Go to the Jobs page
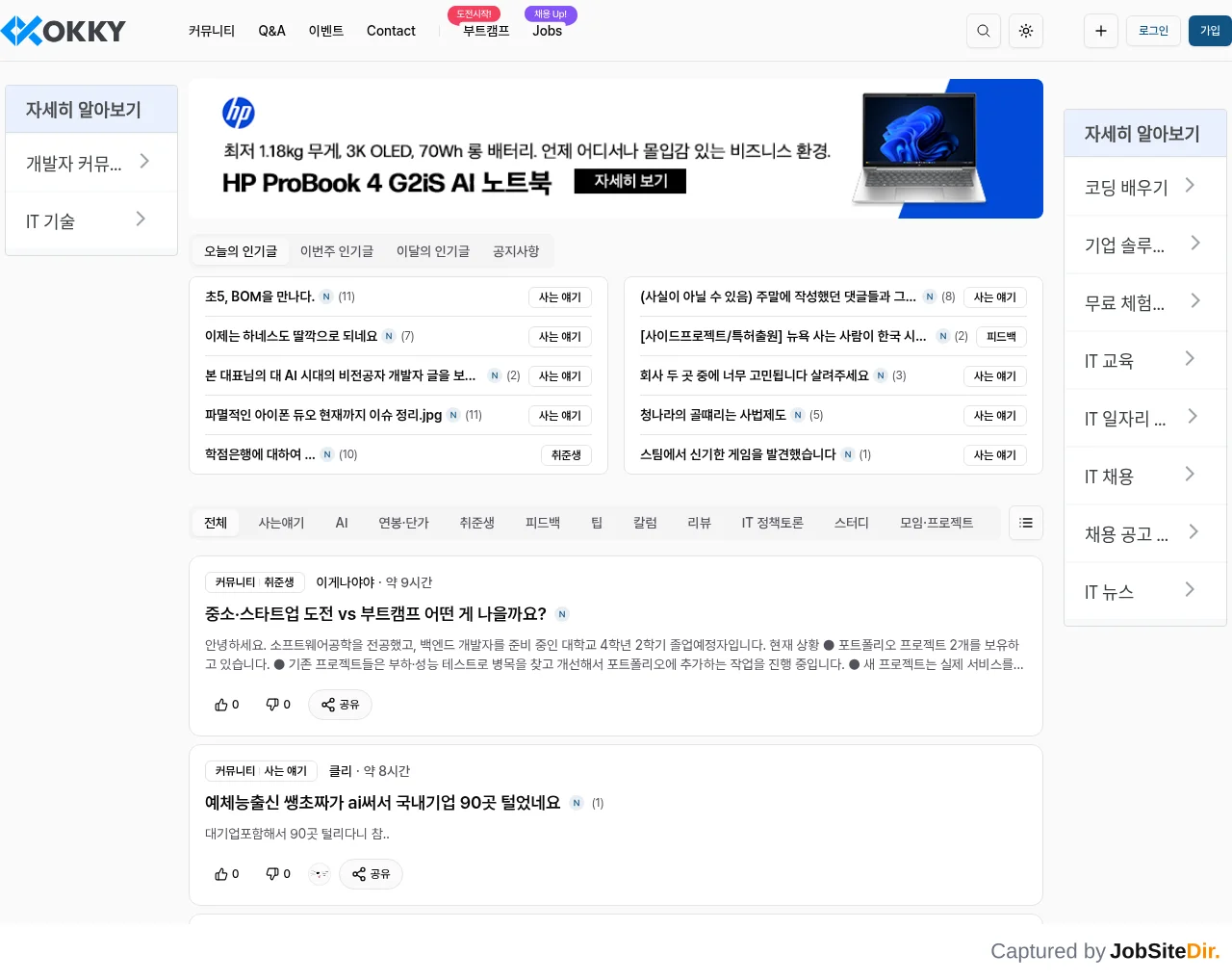Viewport: 1232px width, 980px height. tap(547, 31)
